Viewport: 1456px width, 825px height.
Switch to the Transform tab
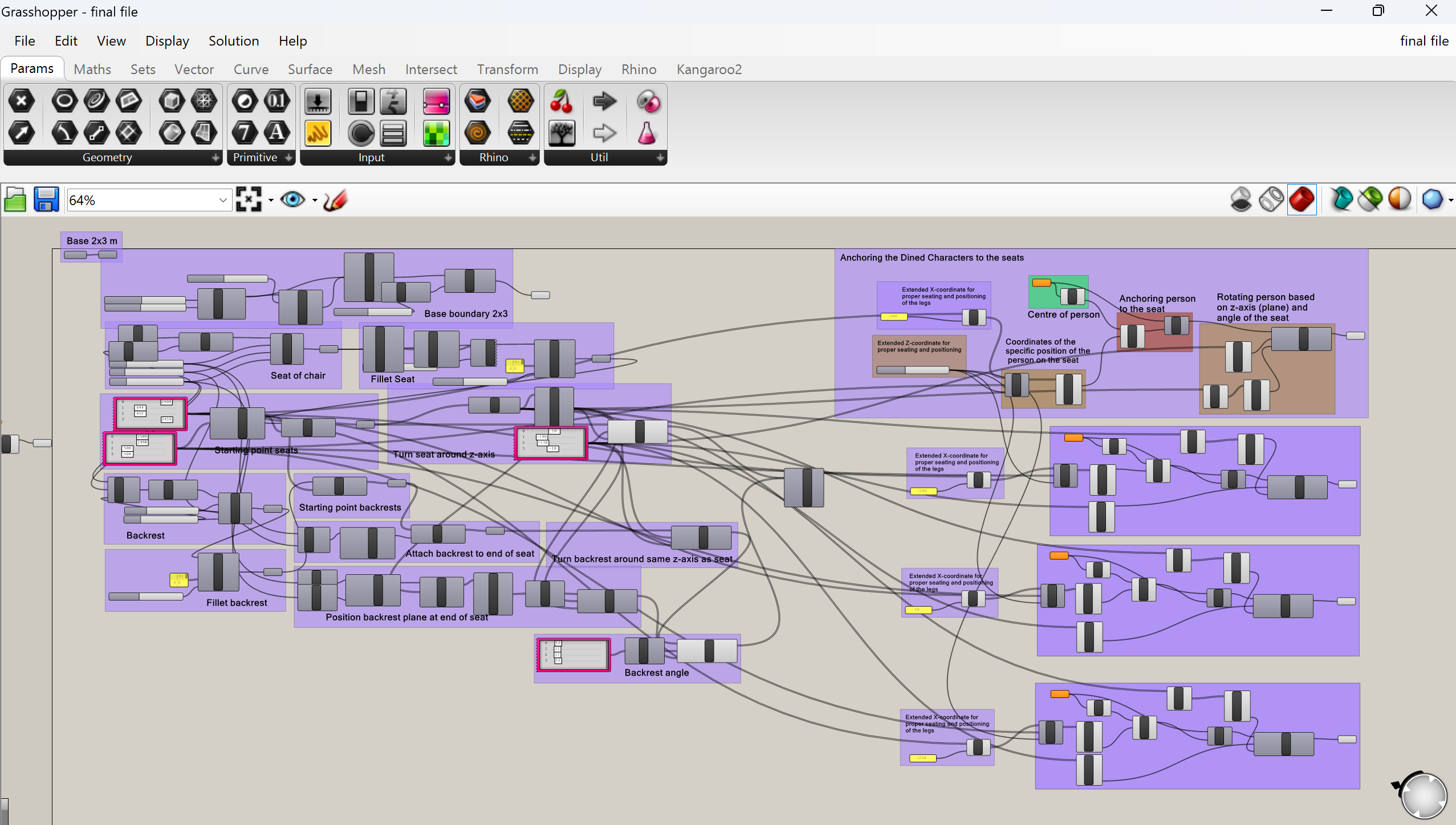507,70
